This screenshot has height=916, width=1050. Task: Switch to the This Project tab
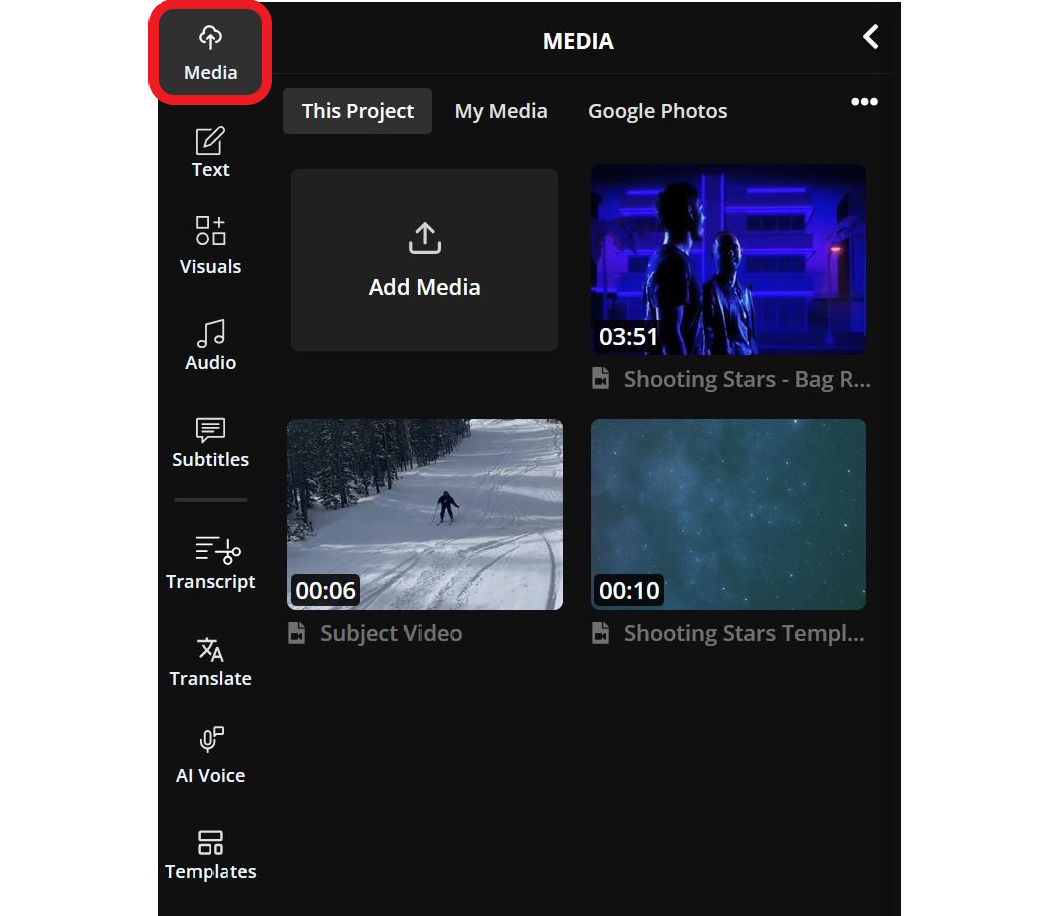click(x=357, y=111)
